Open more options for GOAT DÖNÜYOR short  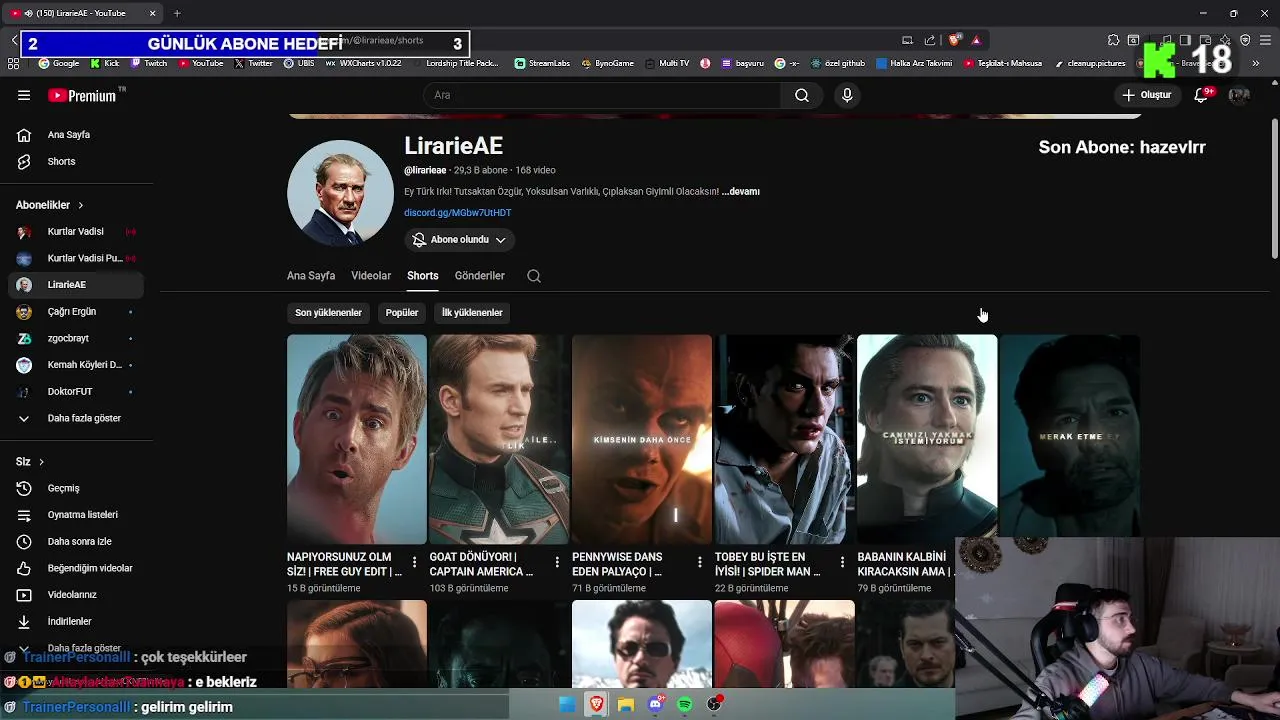coord(557,563)
